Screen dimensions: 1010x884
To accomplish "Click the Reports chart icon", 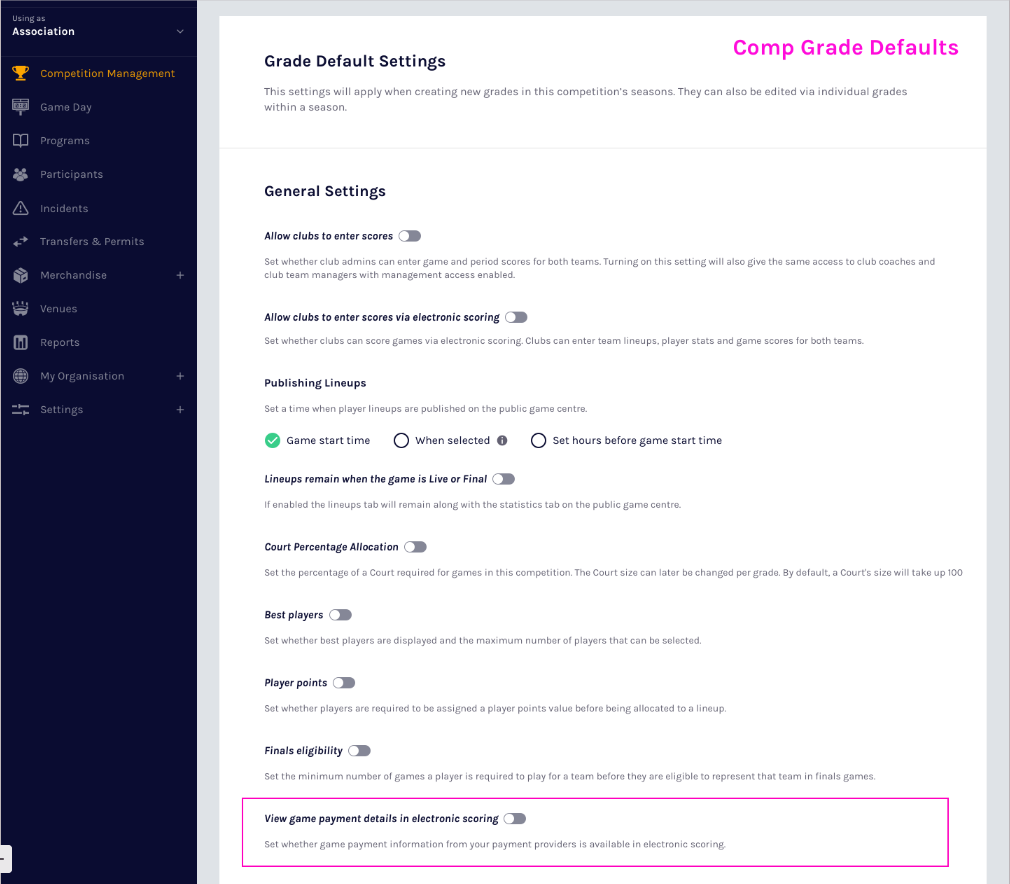I will [20, 343].
